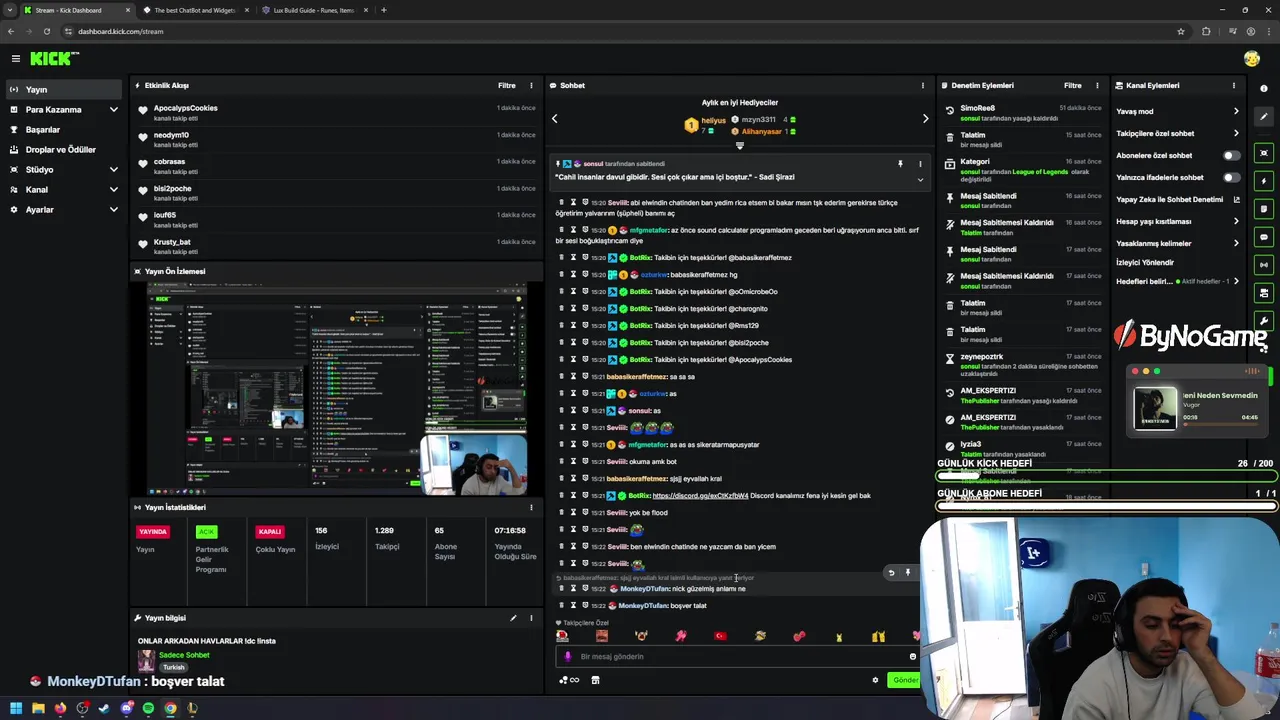This screenshot has width=1280, height=720.
Task: Toggle Yalnızca ifadelerle sohbet switch
Action: [x=1232, y=177]
